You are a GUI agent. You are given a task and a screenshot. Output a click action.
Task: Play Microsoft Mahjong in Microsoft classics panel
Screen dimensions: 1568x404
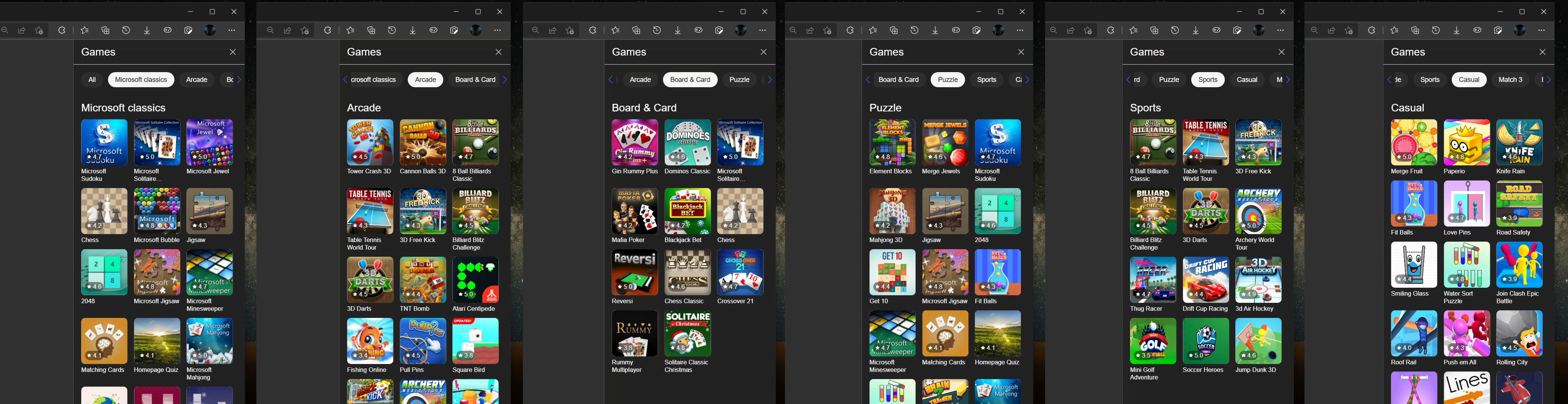pos(210,348)
